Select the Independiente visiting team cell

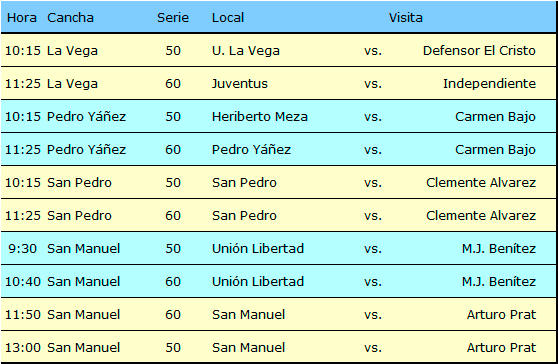click(489, 84)
